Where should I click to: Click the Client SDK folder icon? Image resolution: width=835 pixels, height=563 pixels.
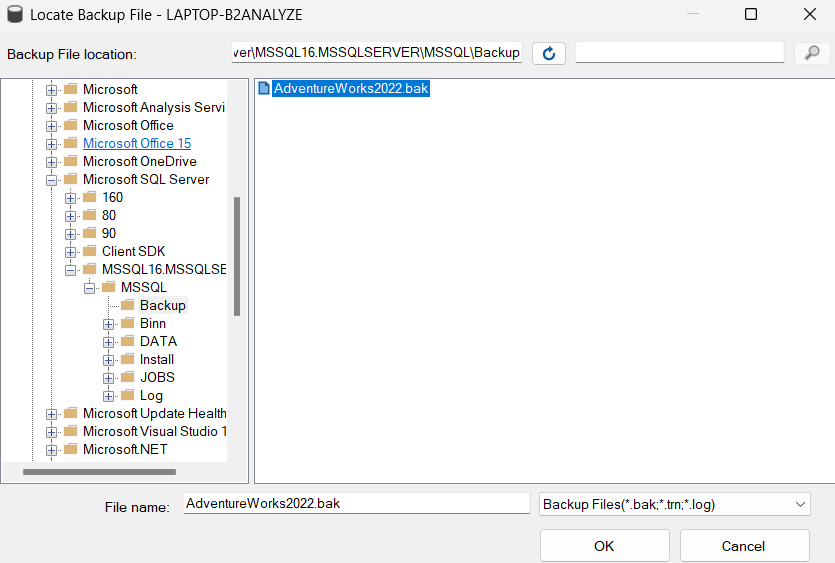[89, 250]
